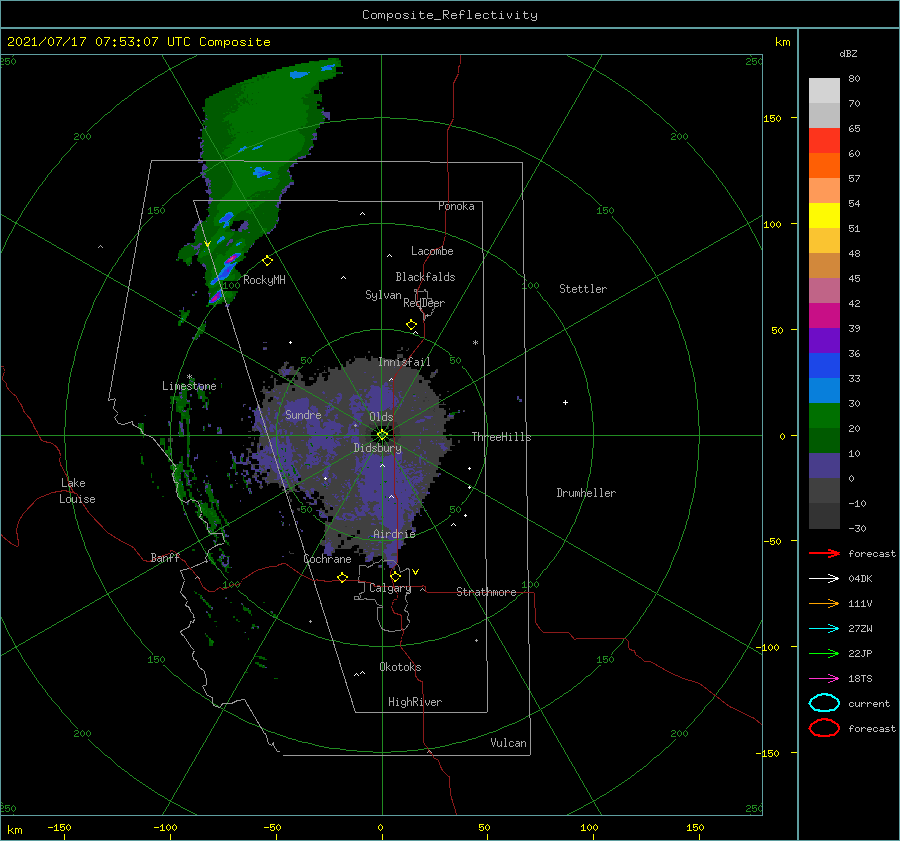Click the asterisk marker above Limestone label
900x841 pixels.
coord(189,377)
